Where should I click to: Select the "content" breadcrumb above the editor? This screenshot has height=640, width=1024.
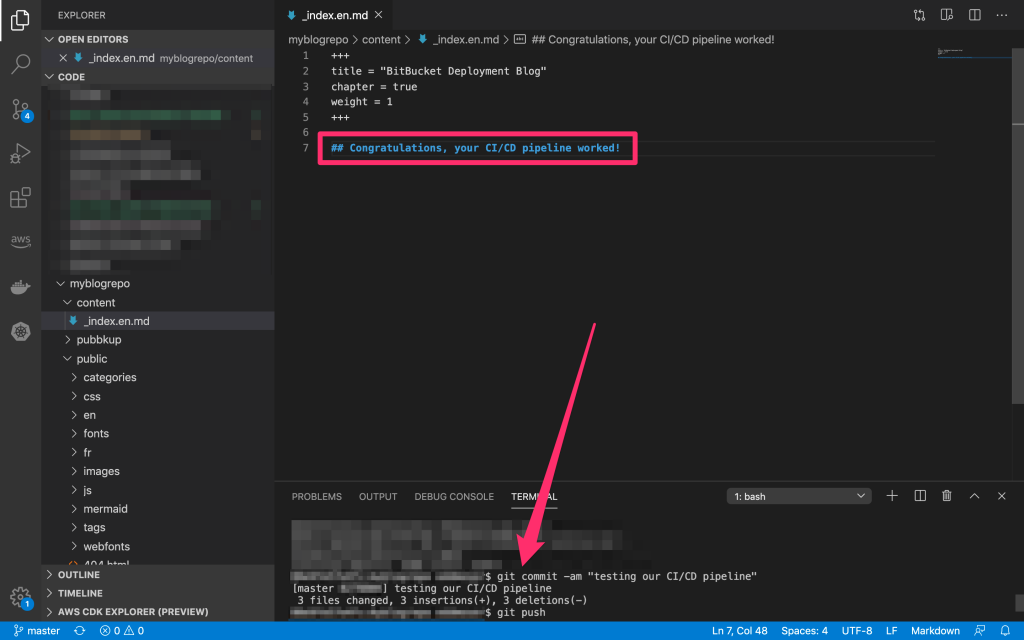pyautogui.click(x=381, y=39)
